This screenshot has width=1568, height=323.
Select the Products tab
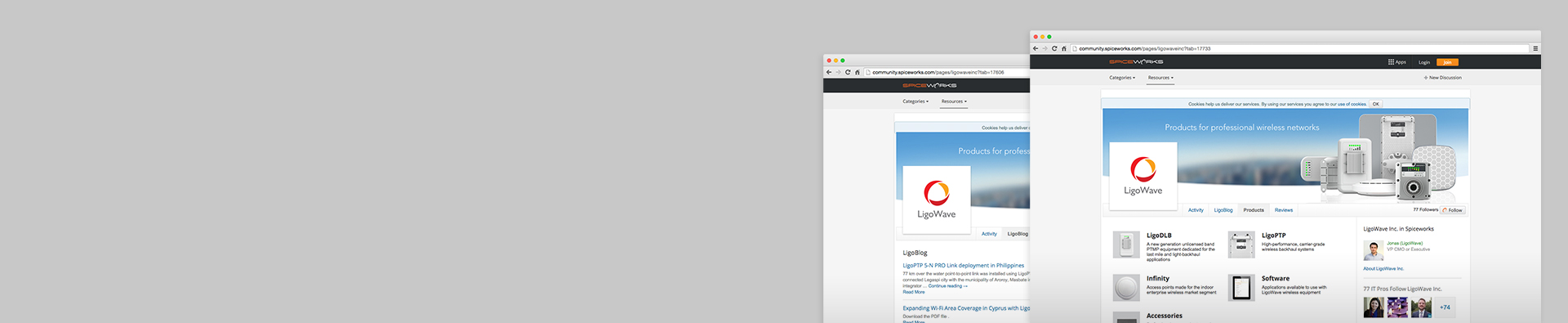1254,210
